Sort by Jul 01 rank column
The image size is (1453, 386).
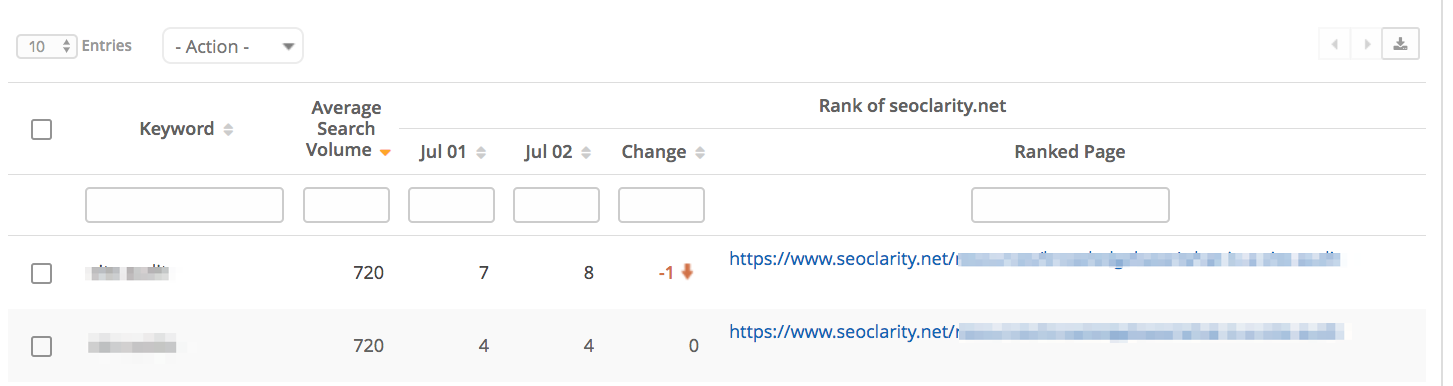click(481, 152)
